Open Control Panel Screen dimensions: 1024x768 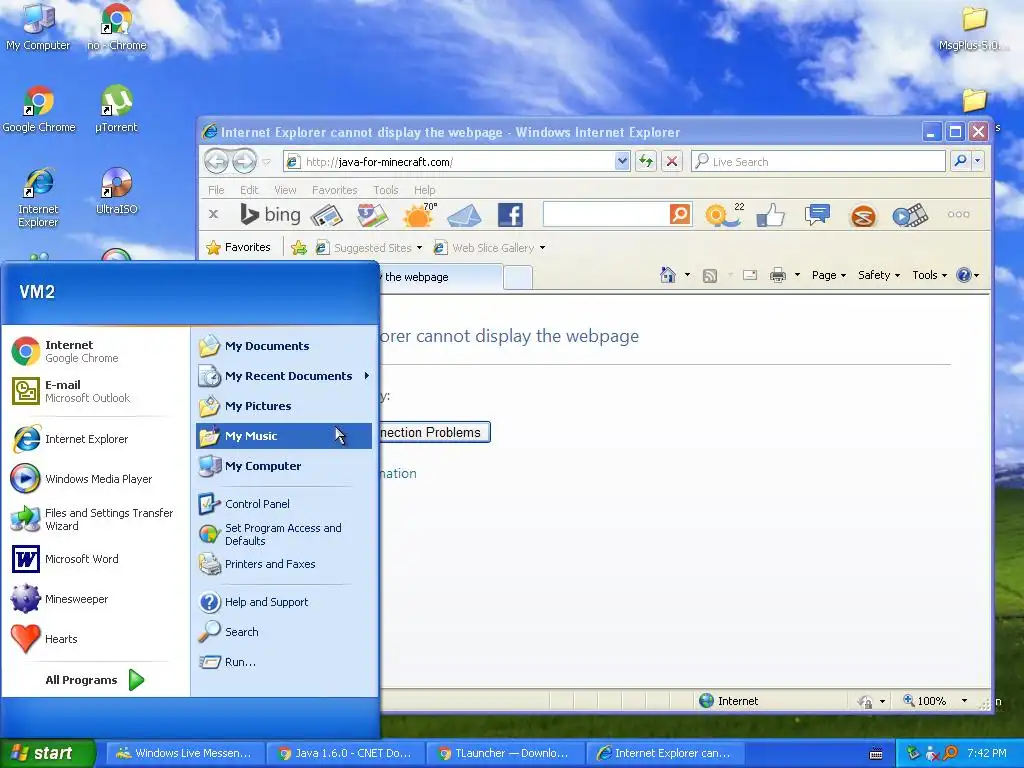(283, 504)
